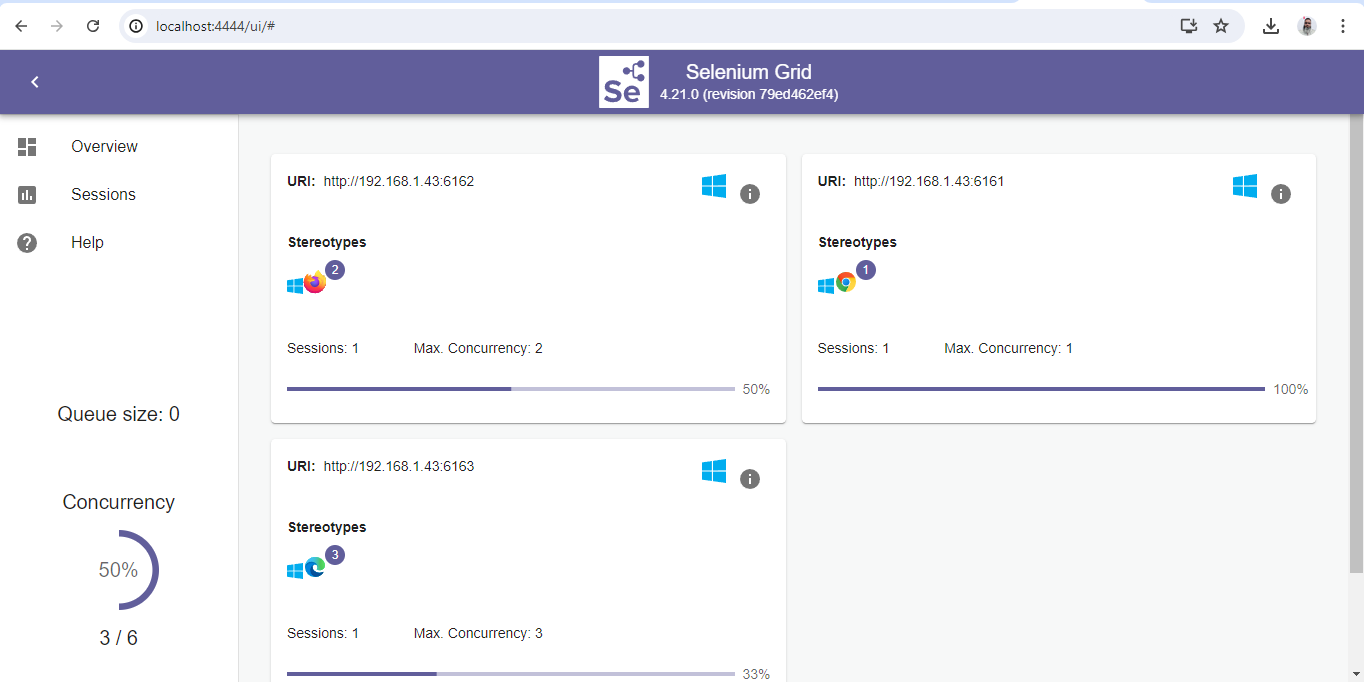Click the Windows OS icon on node 6161

pos(1244,185)
